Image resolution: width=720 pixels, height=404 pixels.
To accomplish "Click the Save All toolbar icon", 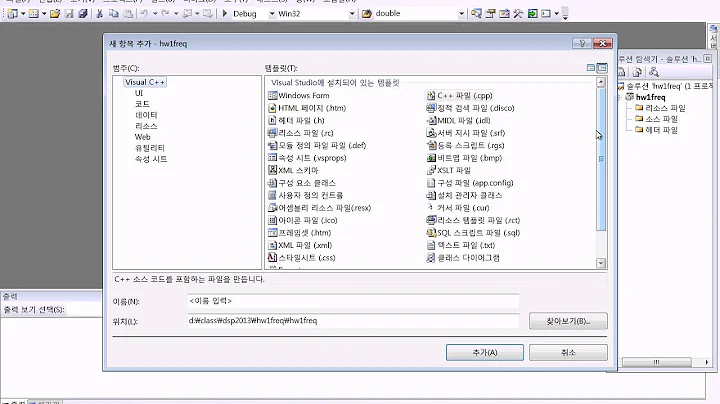I will 83,14.
